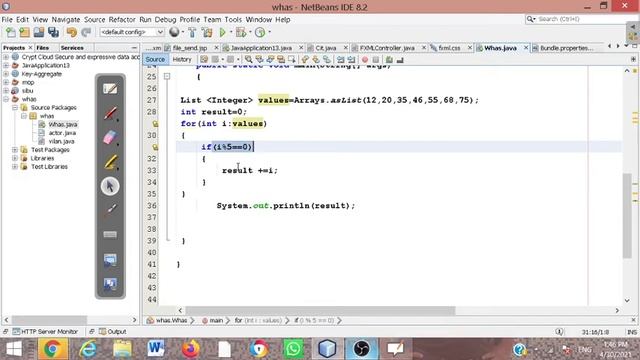Viewport: 640px width, 360px height.
Task: Expand the mop project node
Action: [6, 82]
